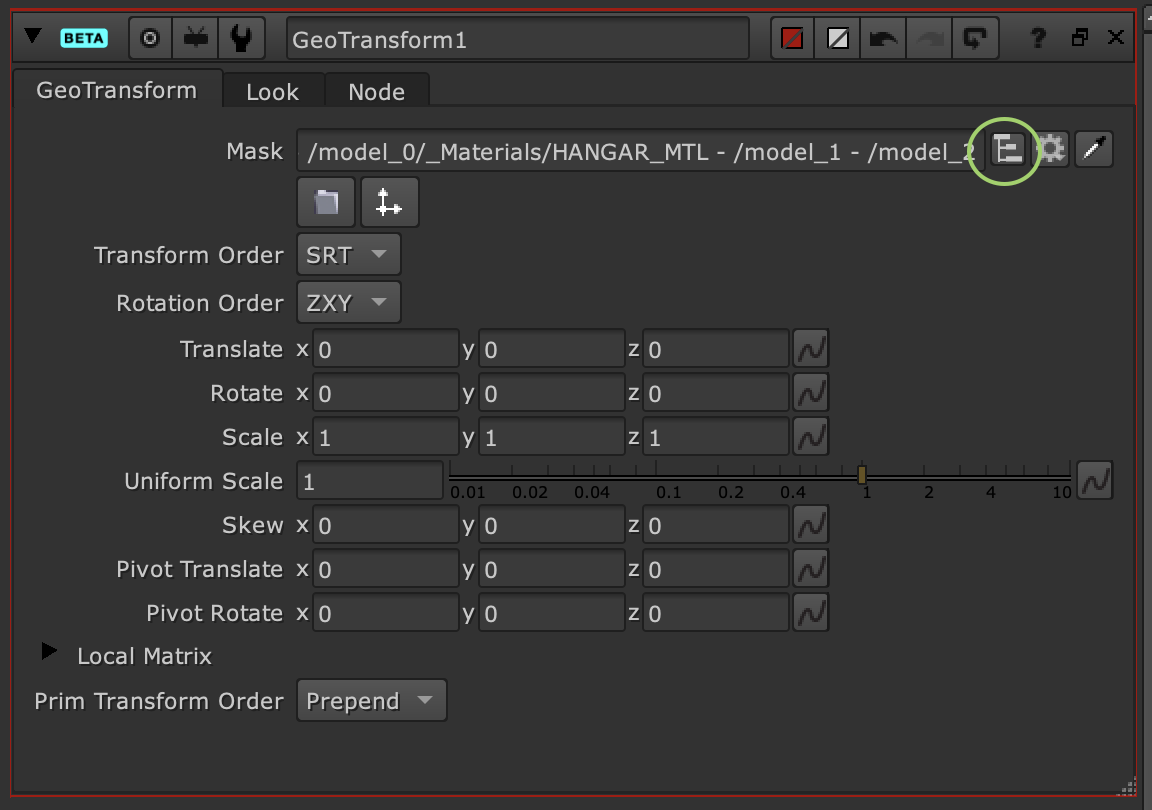This screenshot has width=1152, height=810.
Task: Click the revert icon in panel header
Action: point(972,39)
